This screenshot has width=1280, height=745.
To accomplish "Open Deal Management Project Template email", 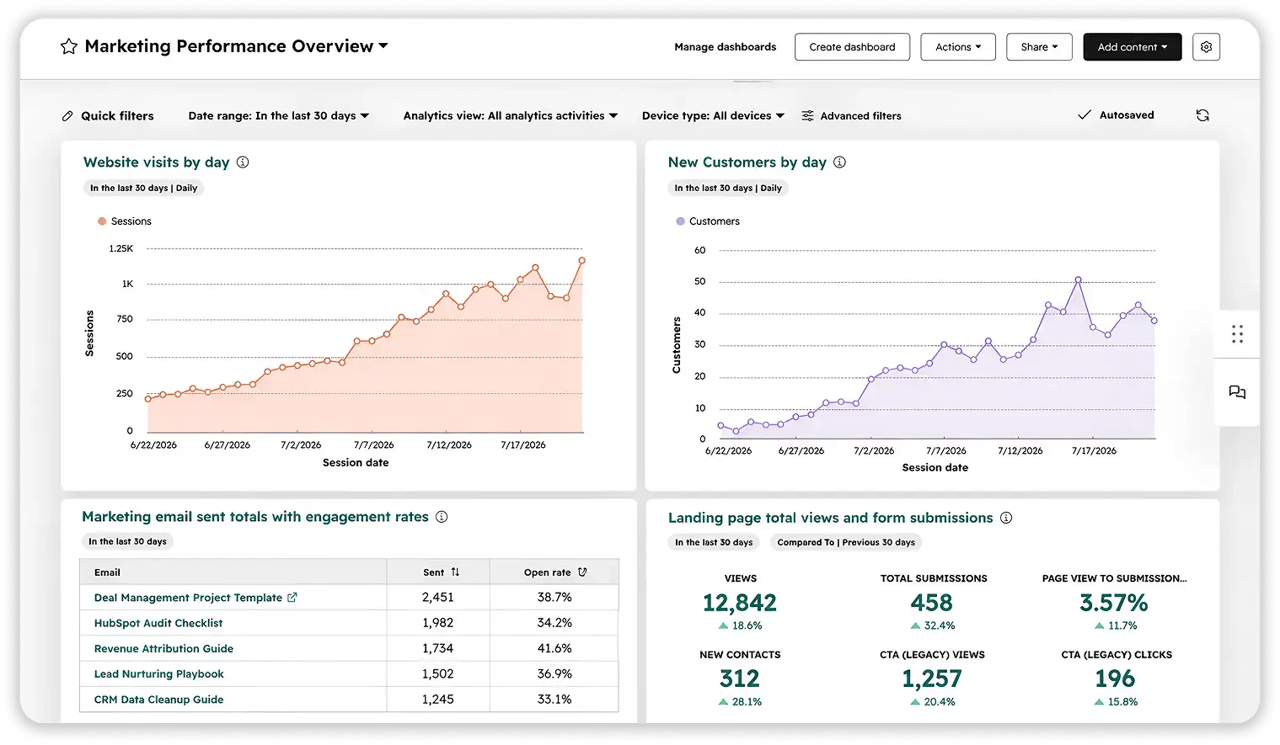I will click(188, 598).
